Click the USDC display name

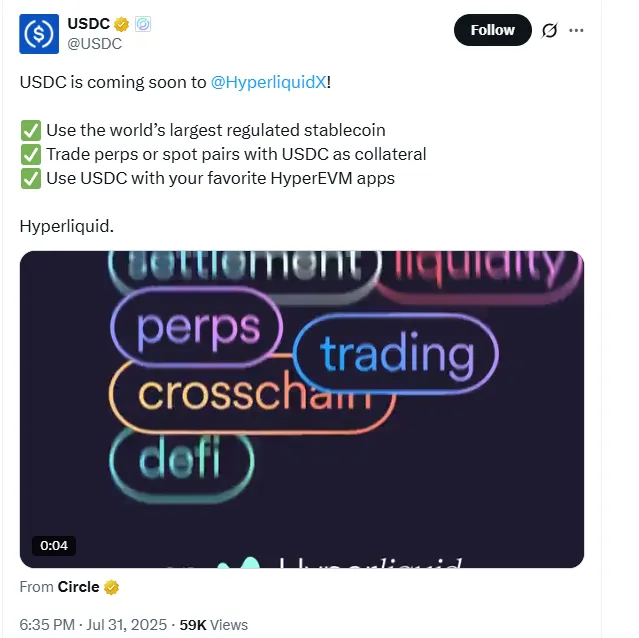[89, 24]
